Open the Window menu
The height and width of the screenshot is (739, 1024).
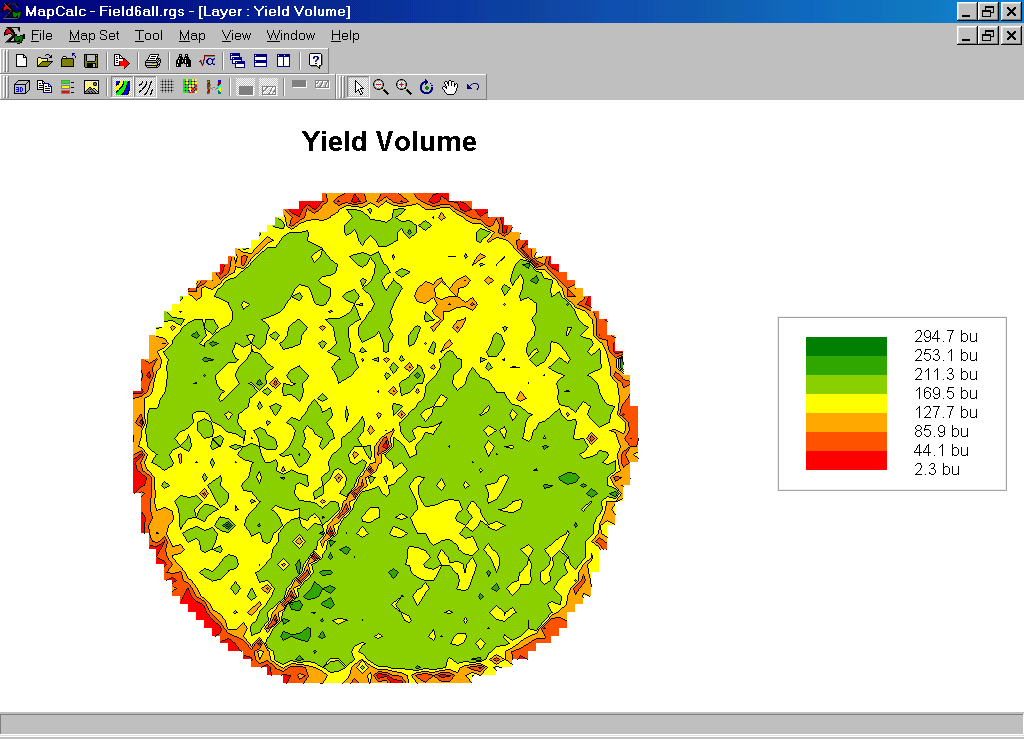(290, 35)
